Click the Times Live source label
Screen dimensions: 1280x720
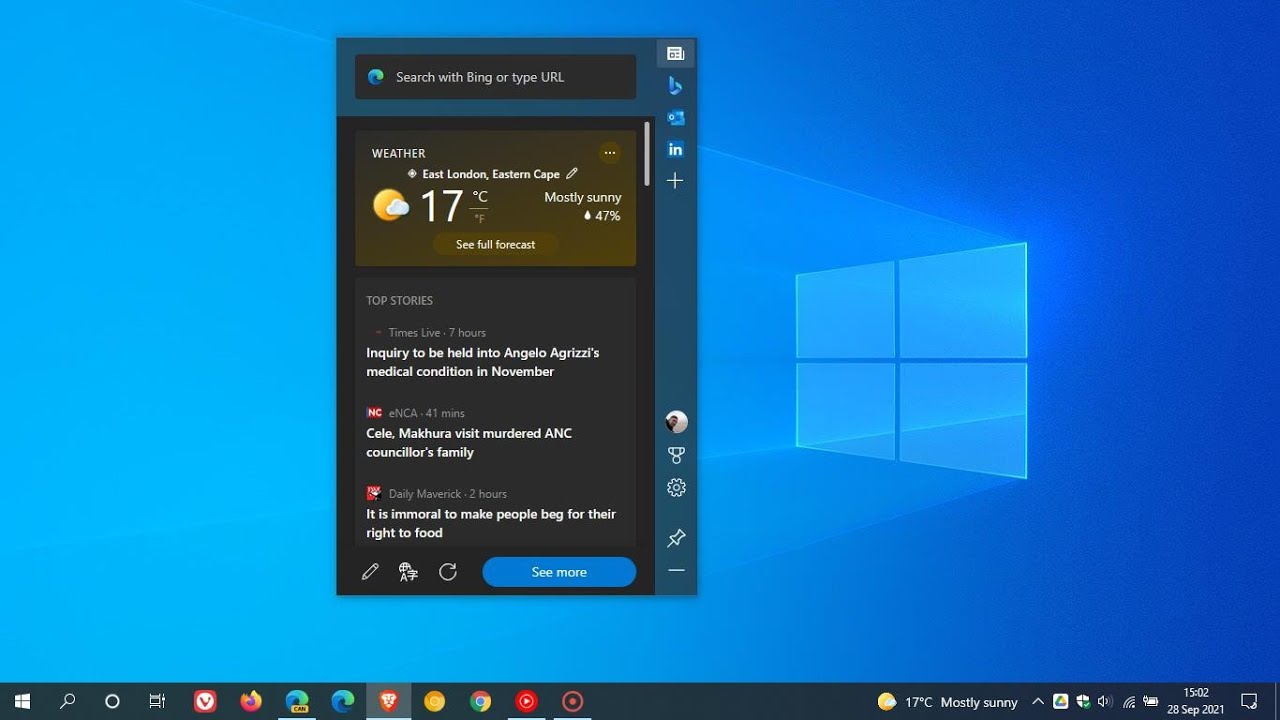click(x=414, y=332)
